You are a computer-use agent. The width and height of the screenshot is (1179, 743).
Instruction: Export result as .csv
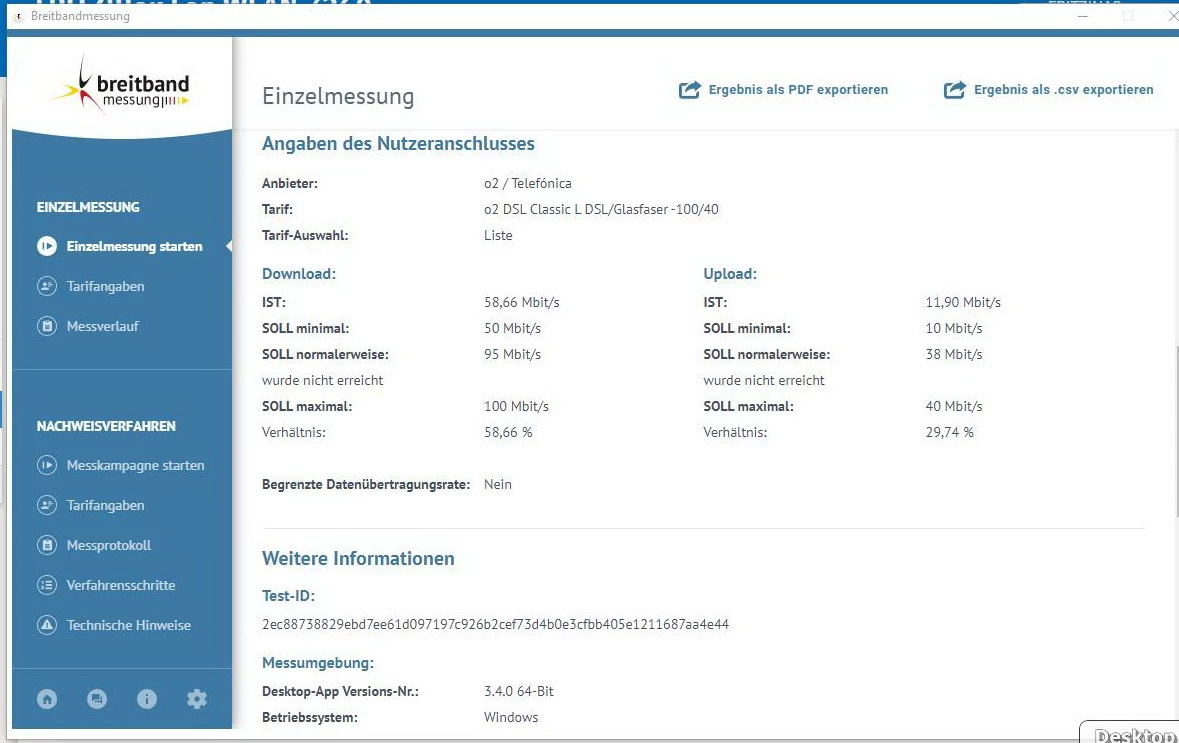point(1048,89)
